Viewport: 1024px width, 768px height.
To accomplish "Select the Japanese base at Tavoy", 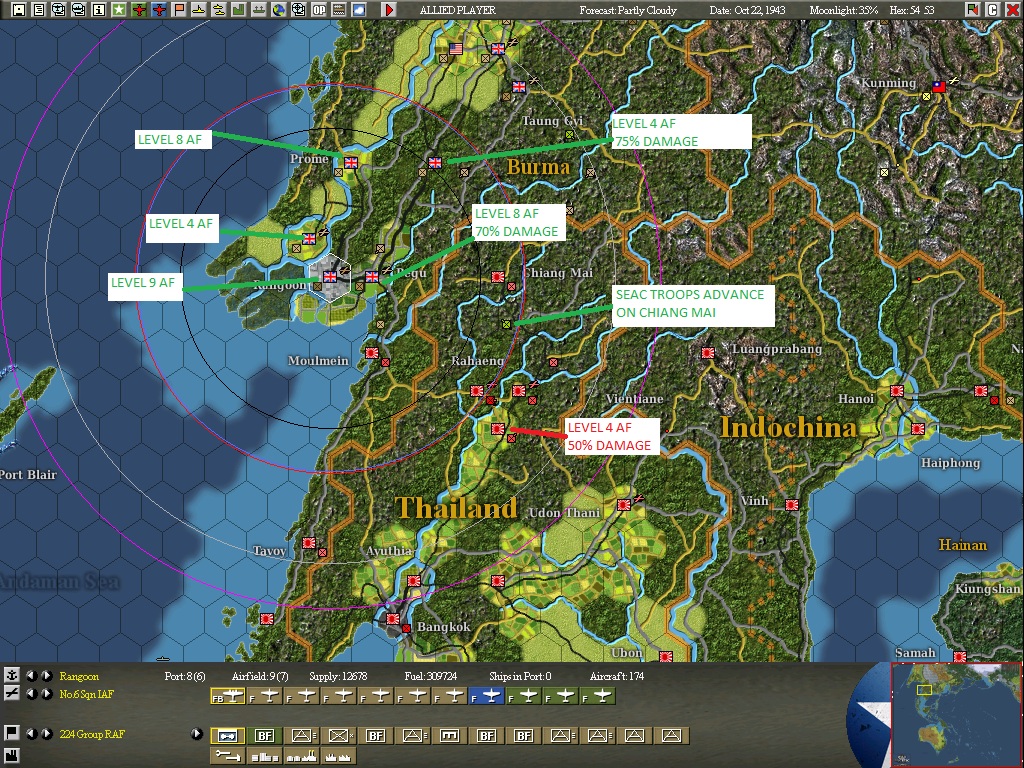I will pyautogui.click(x=309, y=543).
